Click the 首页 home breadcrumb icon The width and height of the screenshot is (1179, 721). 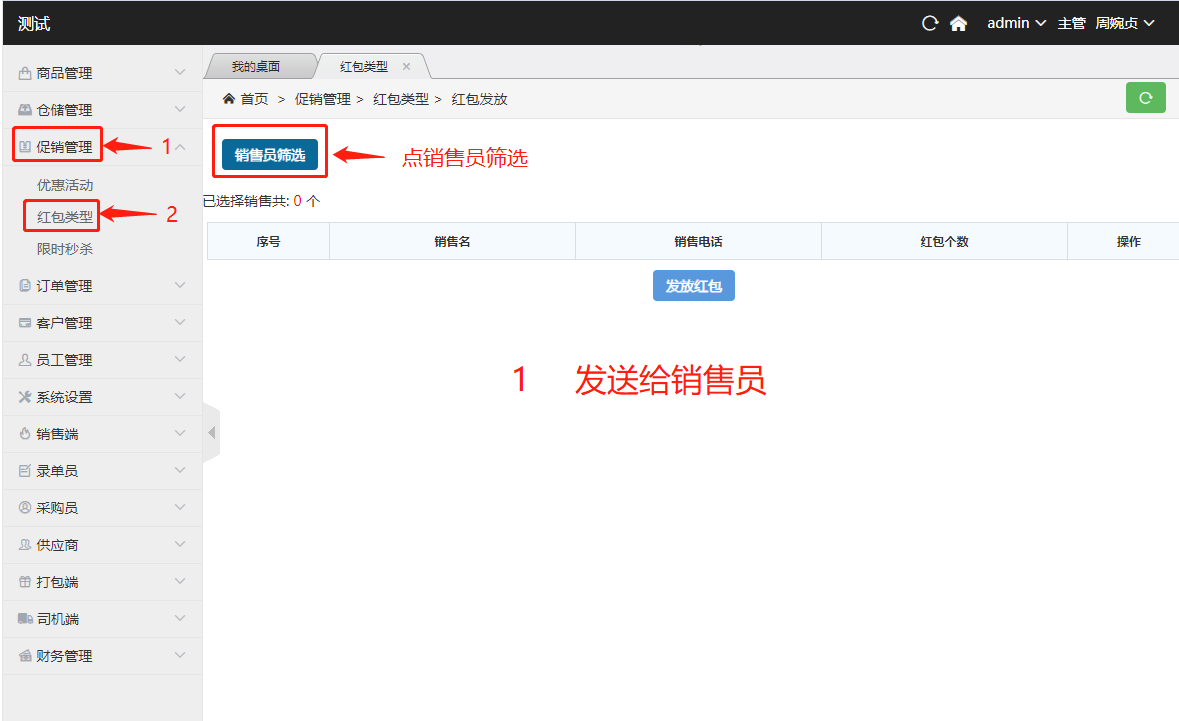tap(229, 99)
